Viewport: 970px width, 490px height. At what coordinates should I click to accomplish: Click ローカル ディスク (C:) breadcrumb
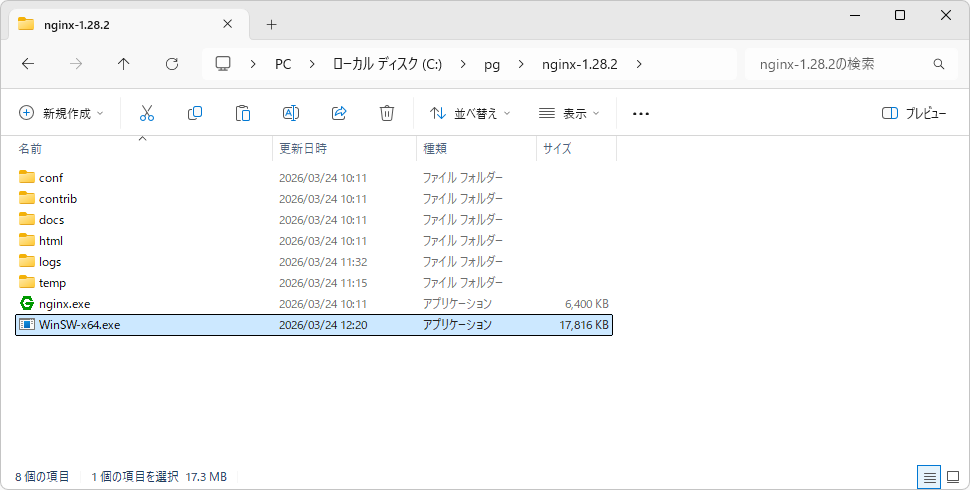point(387,64)
